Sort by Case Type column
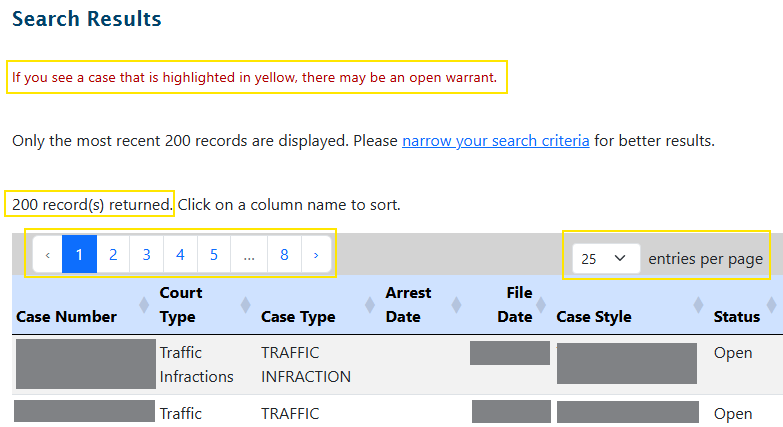The height and width of the screenshot is (427, 783). tap(298, 317)
